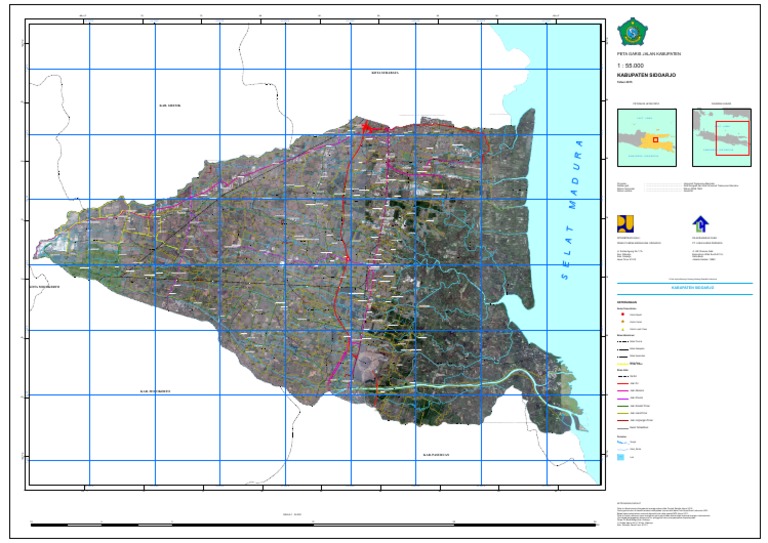Click the red marker at the map's north

pyautogui.click(x=367, y=128)
